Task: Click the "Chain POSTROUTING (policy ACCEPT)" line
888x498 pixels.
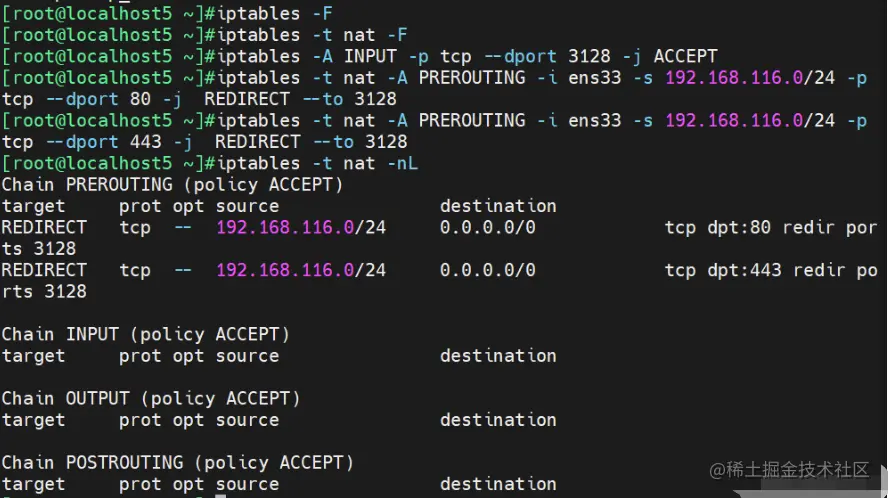Action: click(x=177, y=463)
